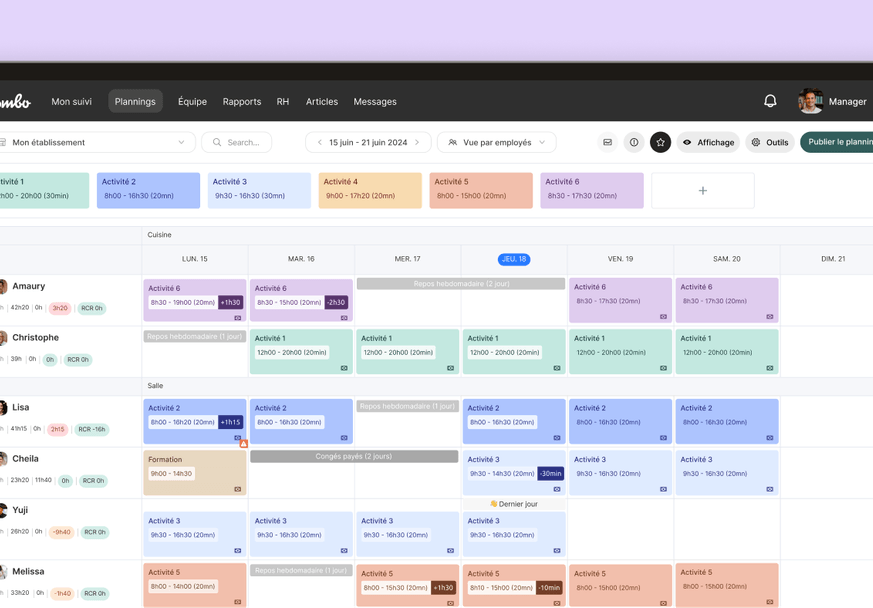Go to next week with right arrow

tap(417, 142)
